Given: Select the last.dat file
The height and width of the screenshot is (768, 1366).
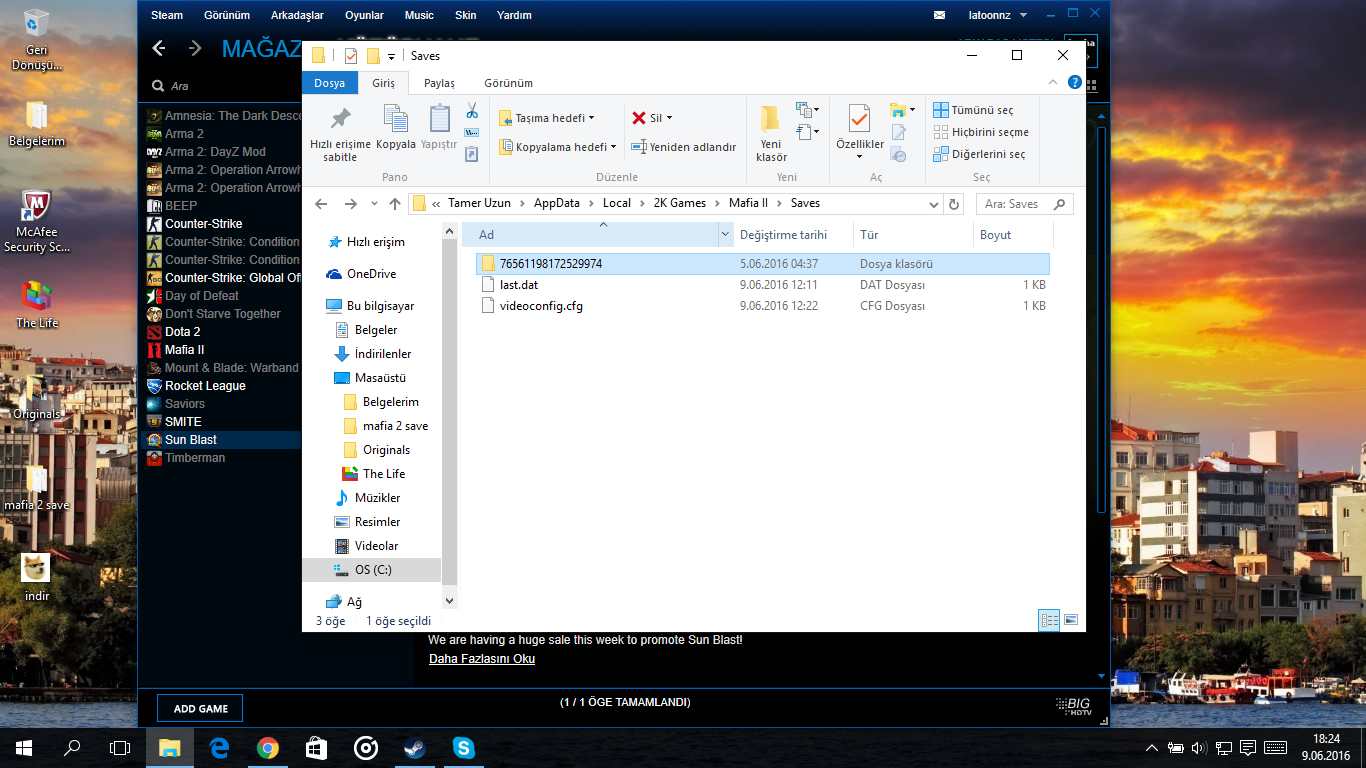Looking at the screenshot, I should coord(763,285).
